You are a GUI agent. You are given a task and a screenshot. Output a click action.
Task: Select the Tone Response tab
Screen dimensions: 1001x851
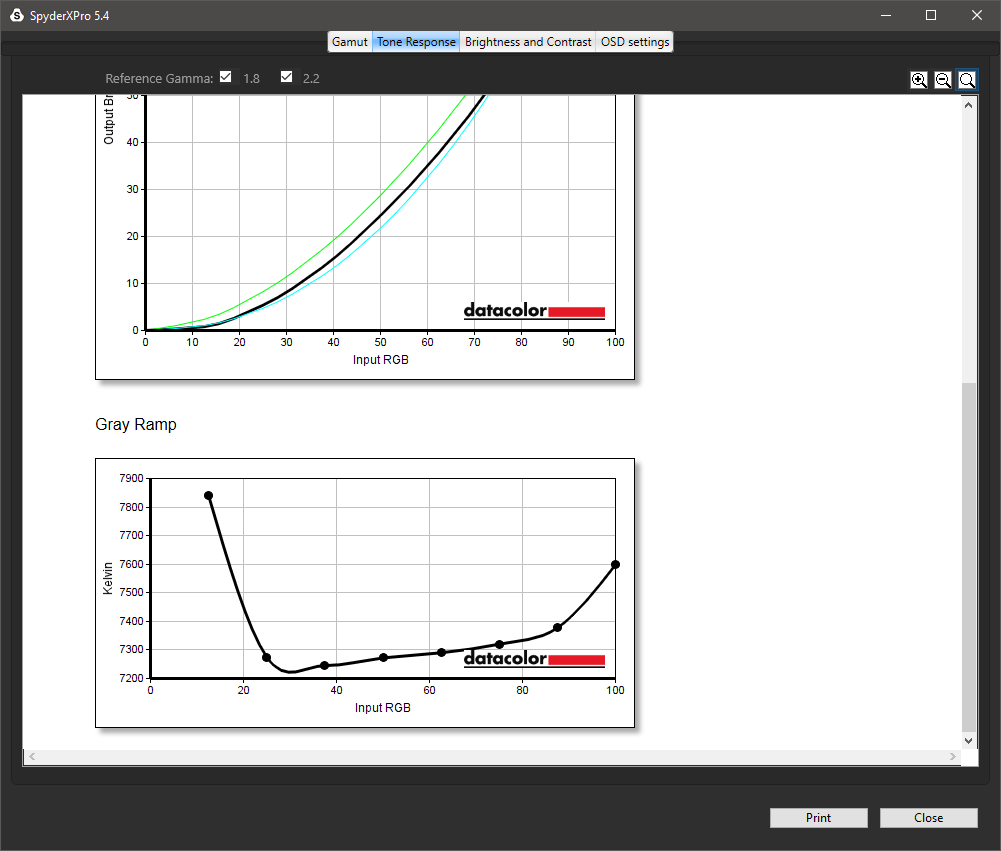pyautogui.click(x=416, y=42)
